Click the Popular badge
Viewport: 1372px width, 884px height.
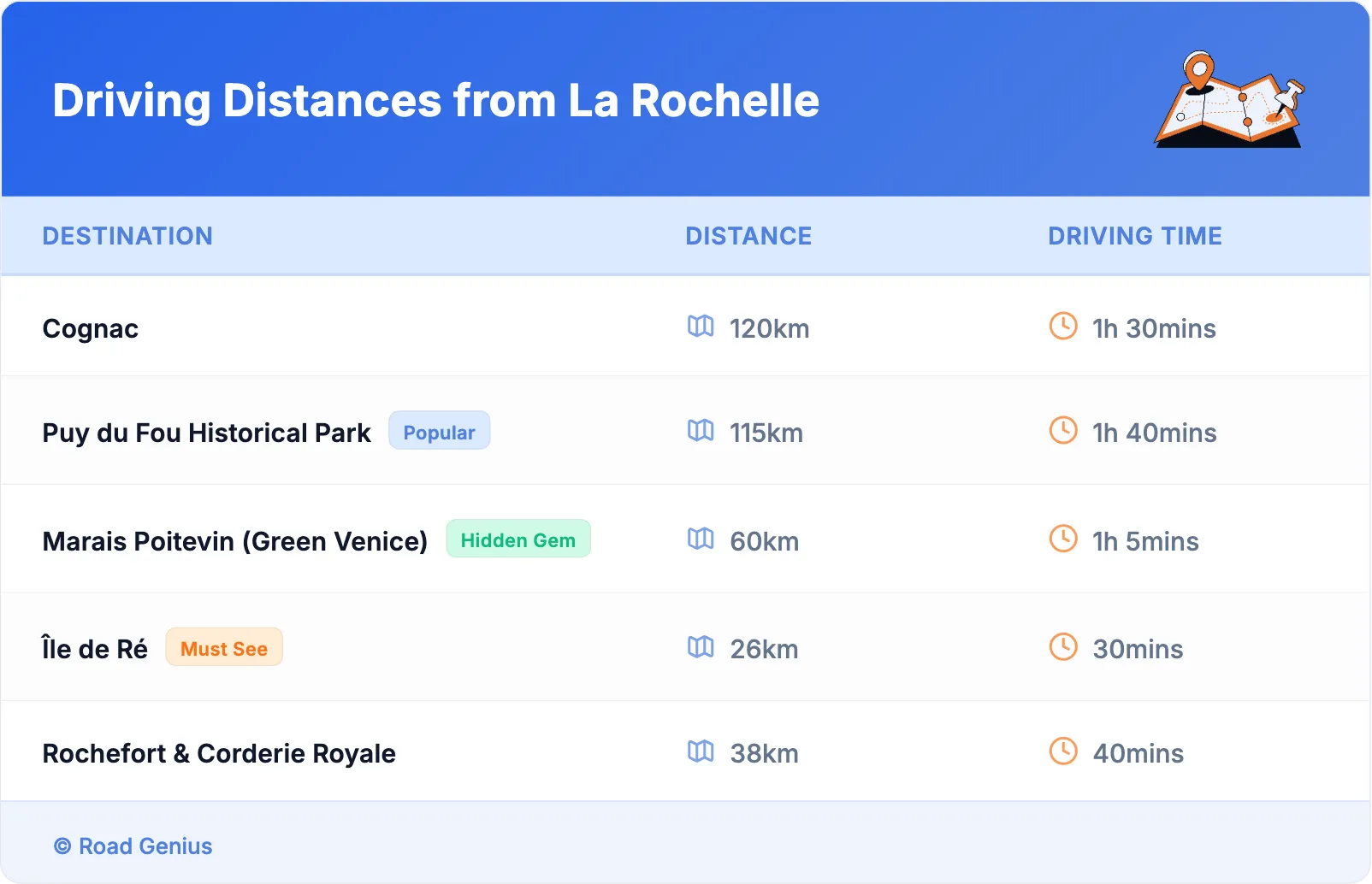(440, 431)
